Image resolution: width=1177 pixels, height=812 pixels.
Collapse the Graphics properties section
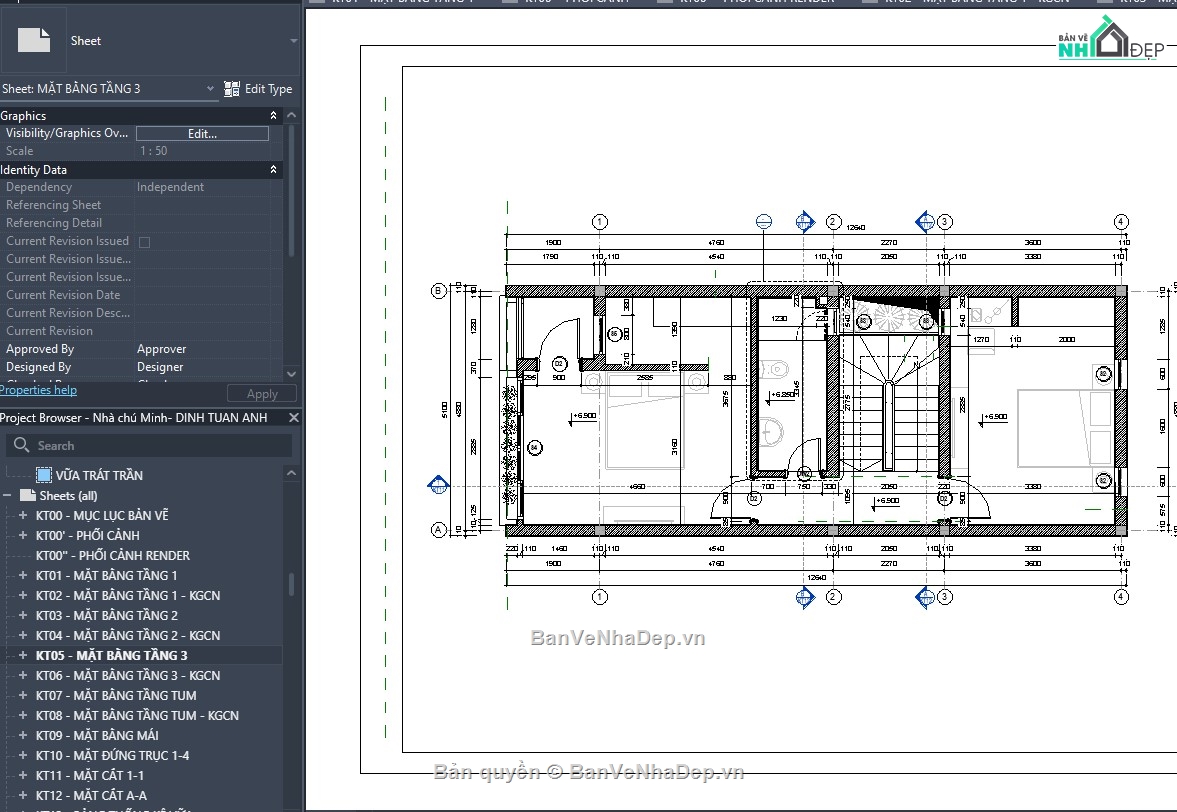pos(273,116)
